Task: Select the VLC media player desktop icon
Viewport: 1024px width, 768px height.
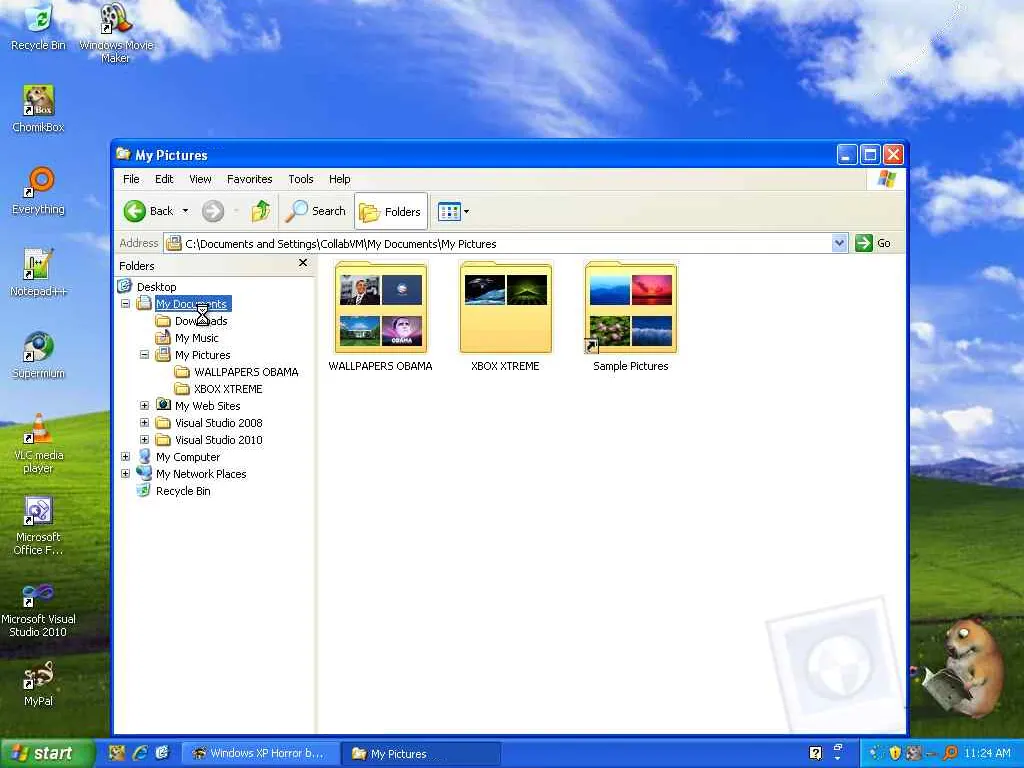Action: (x=39, y=443)
